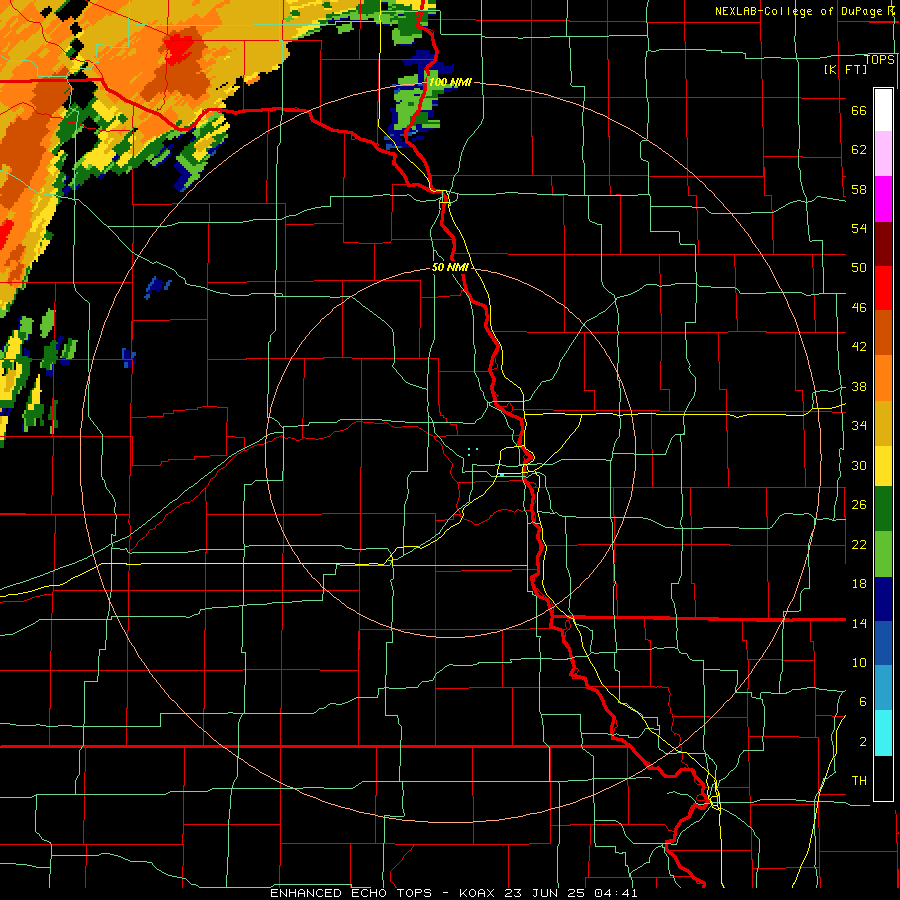Pick the light orange legend swatch
The width and height of the screenshot is (900, 900).
pyautogui.click(x=883, y=378)
